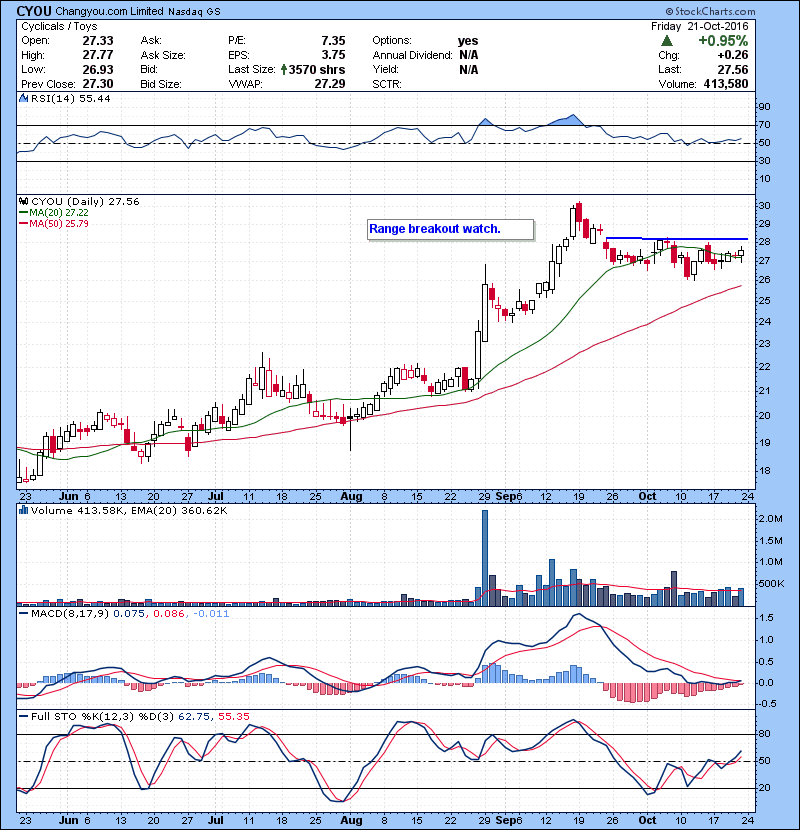800x830 pixels.
Task: Click the Full STO legend dash marker
Action: tap(23, 717)
